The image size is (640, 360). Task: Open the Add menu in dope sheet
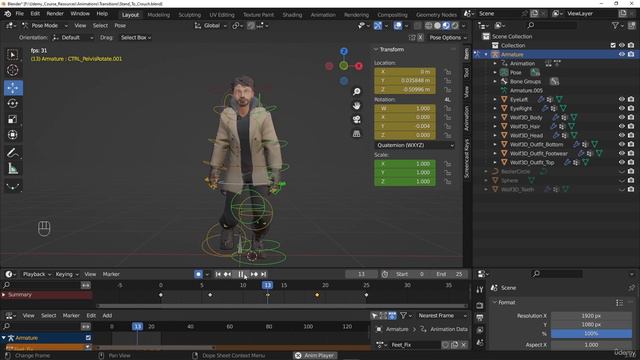tap(107, 316)
